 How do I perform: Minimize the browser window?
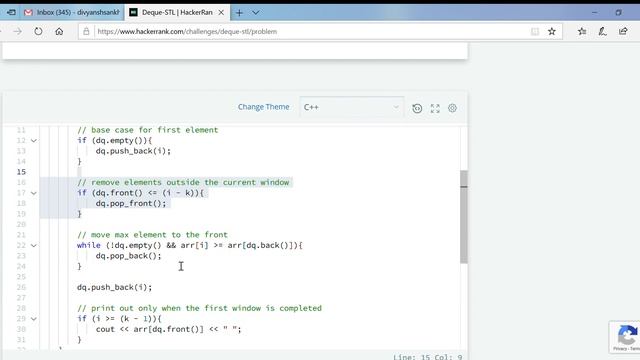point(595,13)
